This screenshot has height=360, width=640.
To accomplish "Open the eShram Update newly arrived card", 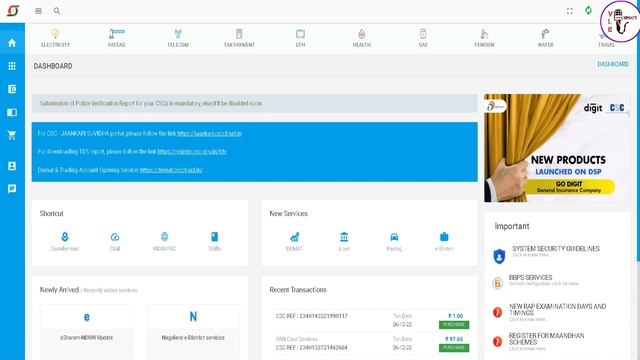I will [87, 331].
